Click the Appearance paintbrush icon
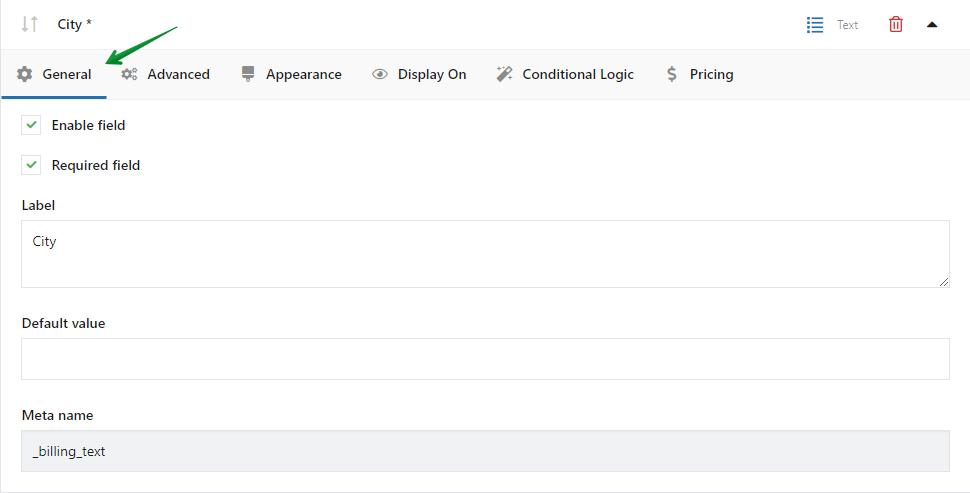 [x=248, y=74]
